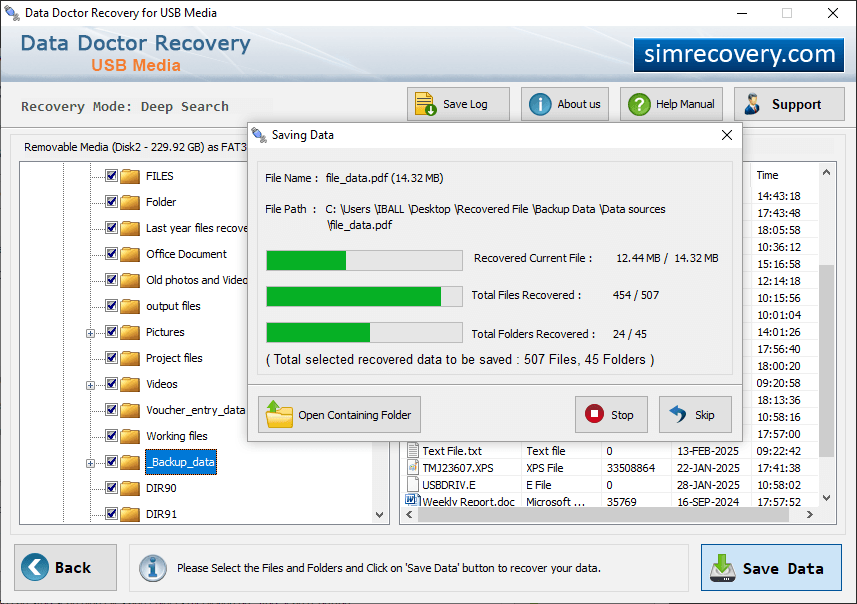Viewport: 857px width, 604px height.
Task: Select the Weekly Report.doc file row
Action: pos(620,501)
